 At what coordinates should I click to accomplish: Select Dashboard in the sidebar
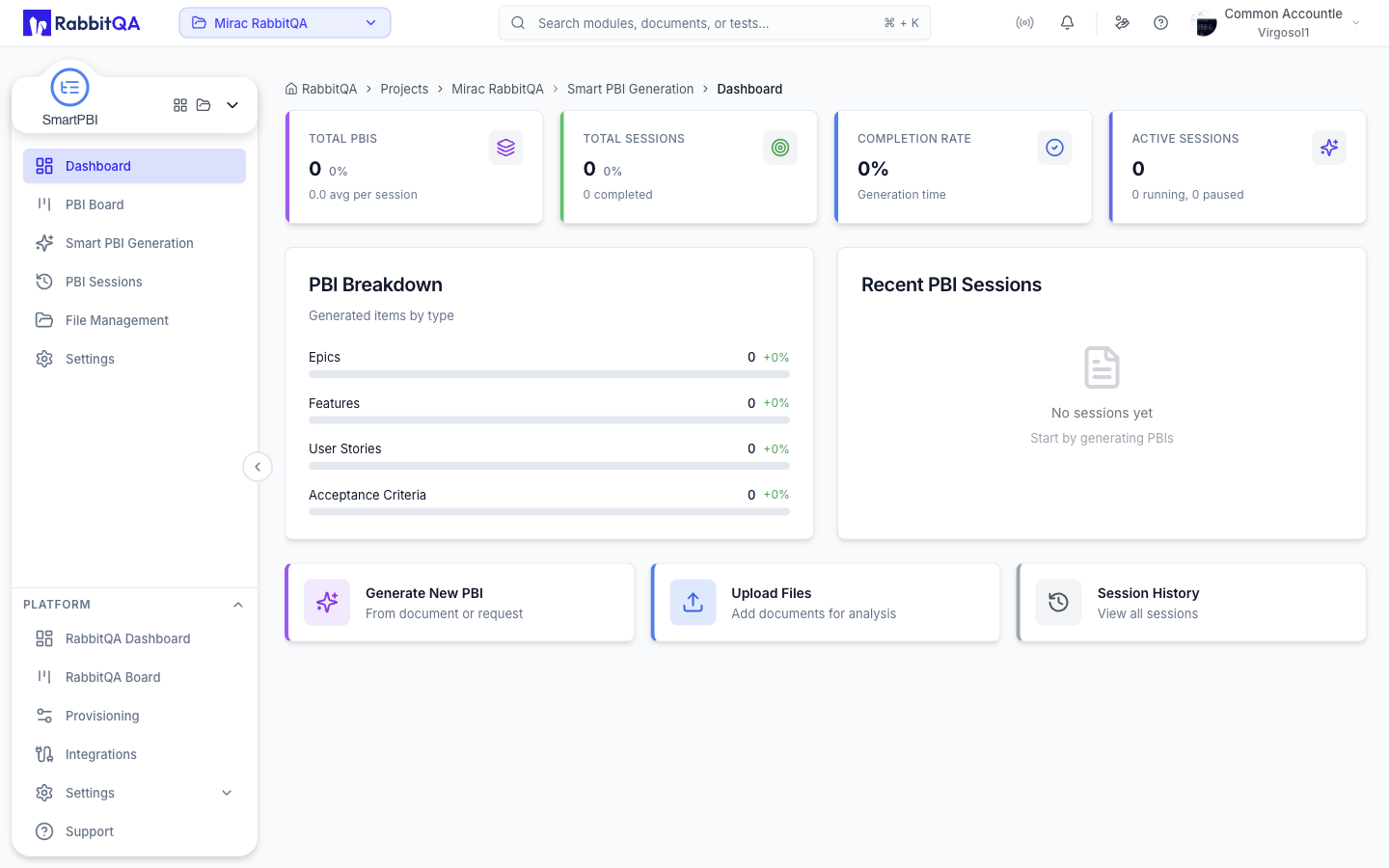(x=134, y=166)
